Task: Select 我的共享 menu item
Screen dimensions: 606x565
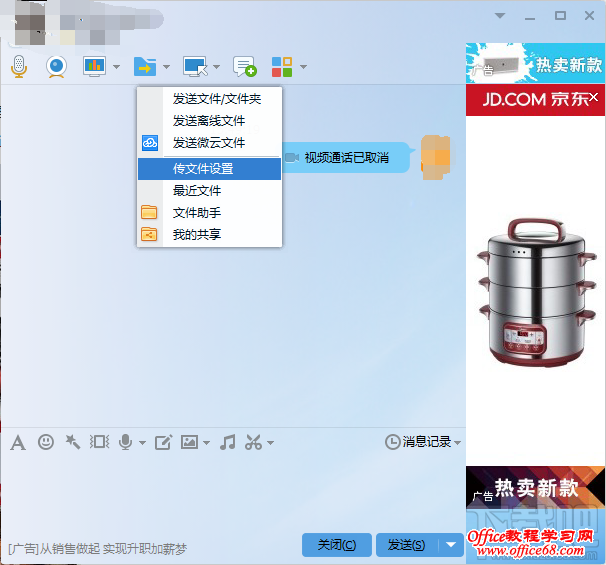Action: click(x=209, y=235)
